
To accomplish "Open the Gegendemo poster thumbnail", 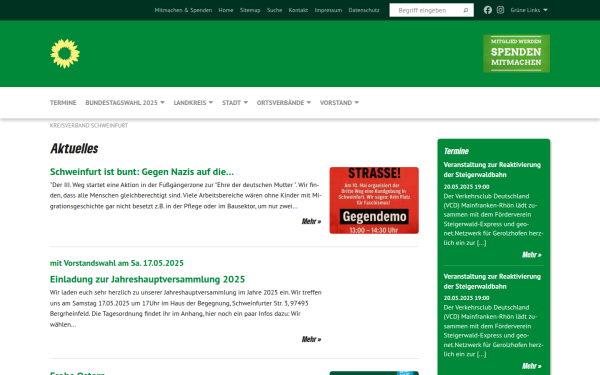I will pos(374,200).
